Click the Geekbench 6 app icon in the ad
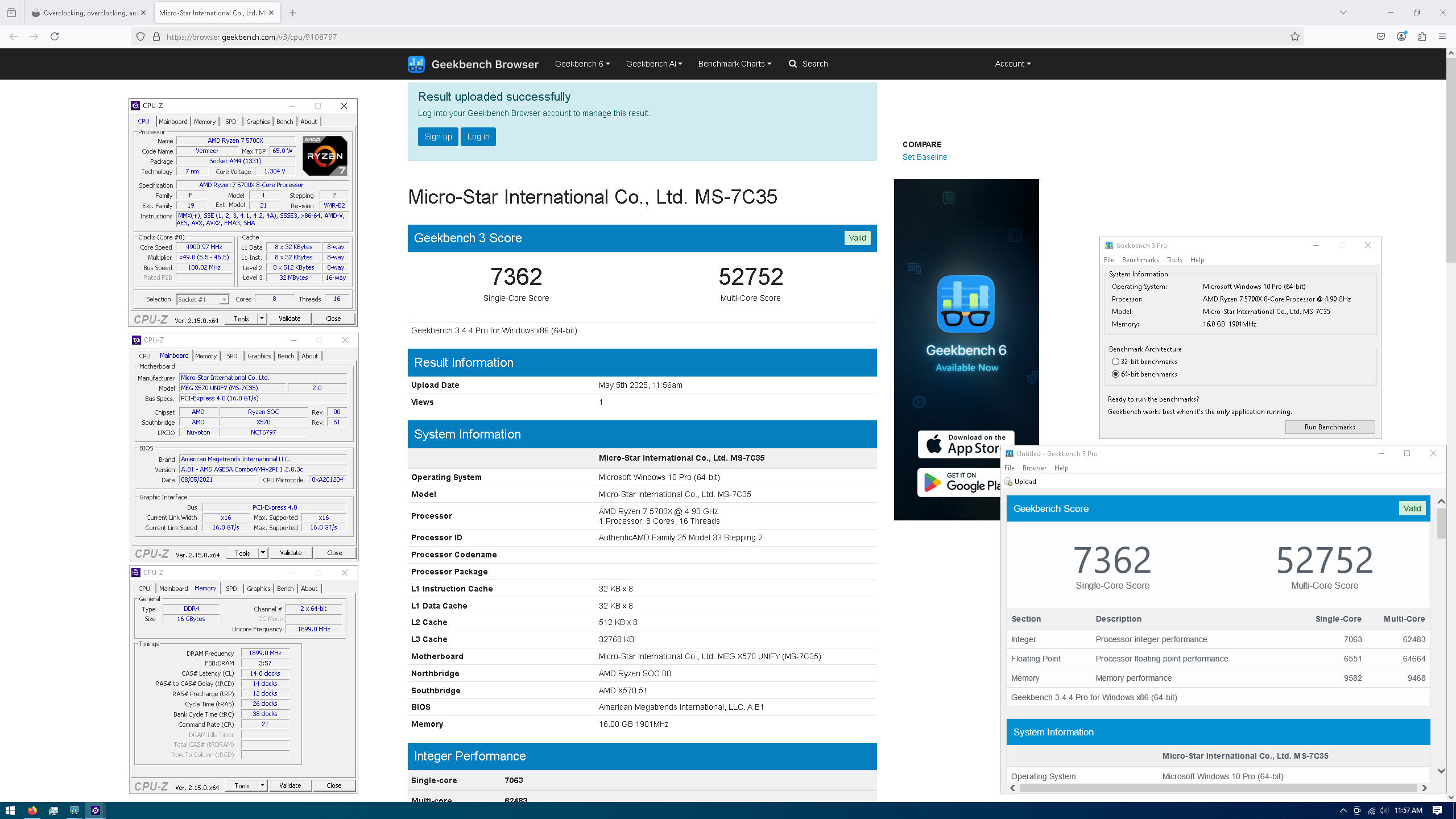This screenshot has width=1456, height=819. (966, 304)
